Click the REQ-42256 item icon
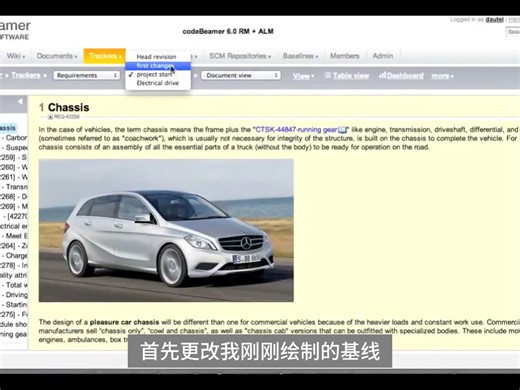The image size is (520, 390). pyautogui.click(x=50, y=117)
